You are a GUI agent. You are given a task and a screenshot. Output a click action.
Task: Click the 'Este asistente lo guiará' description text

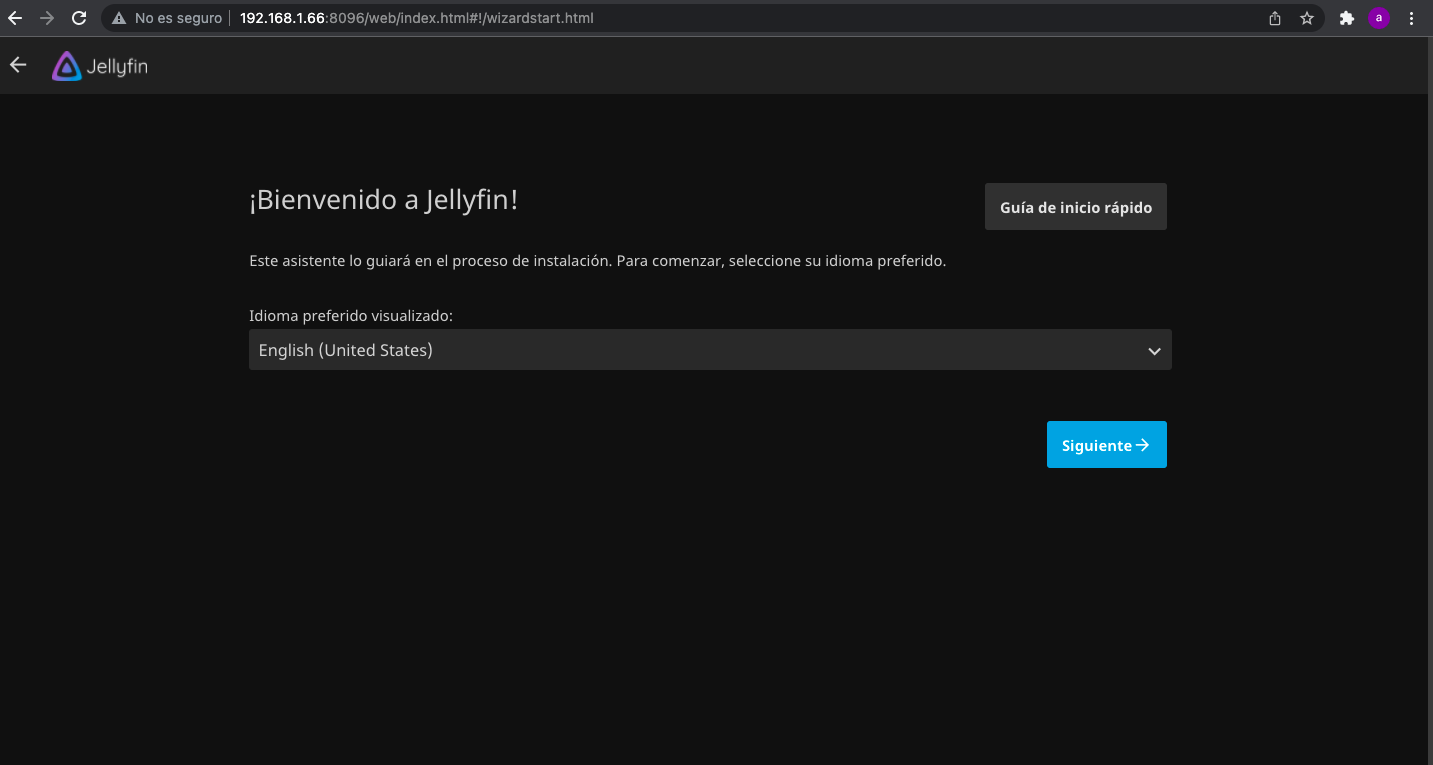[597, 261]
